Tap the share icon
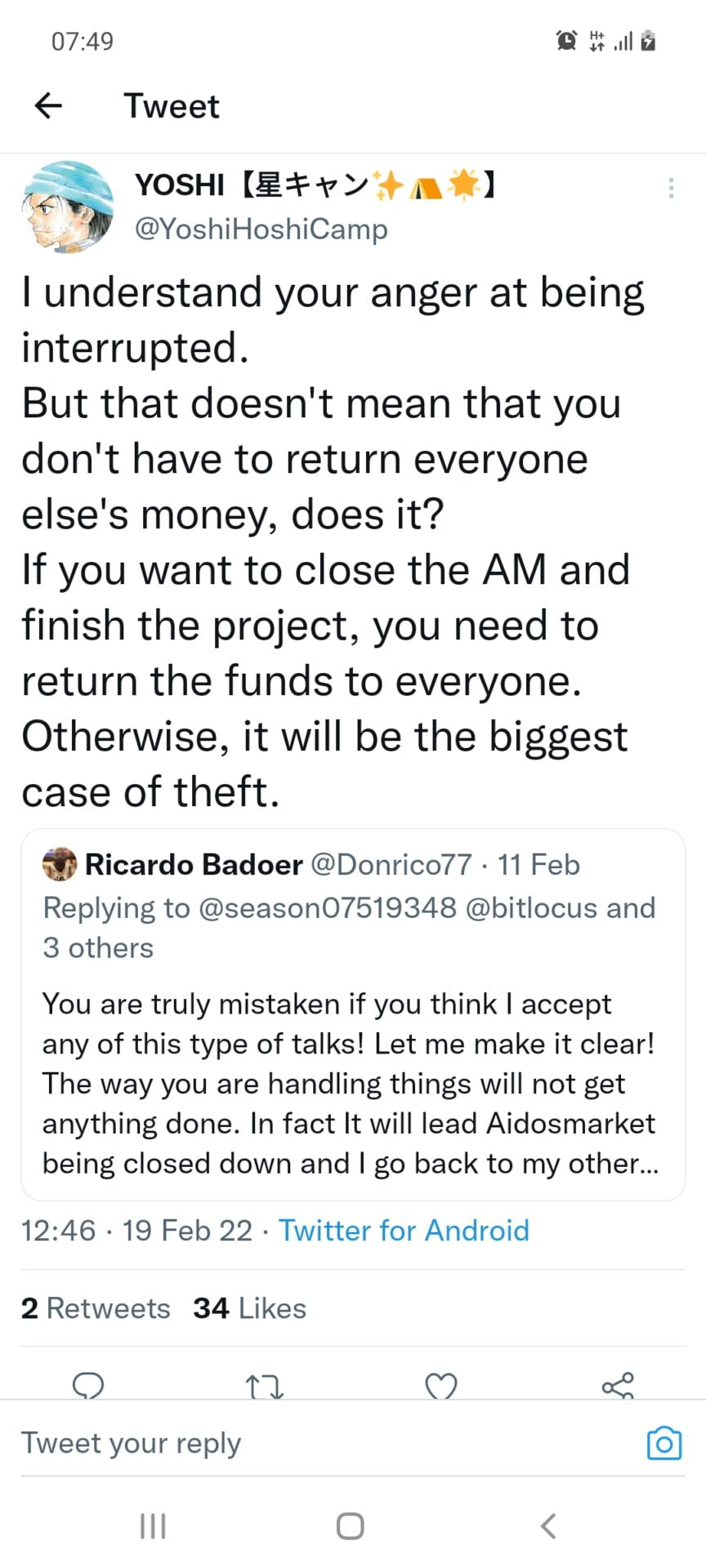The width and height of the screenshot is (706, 1568). click(618, 1386)
